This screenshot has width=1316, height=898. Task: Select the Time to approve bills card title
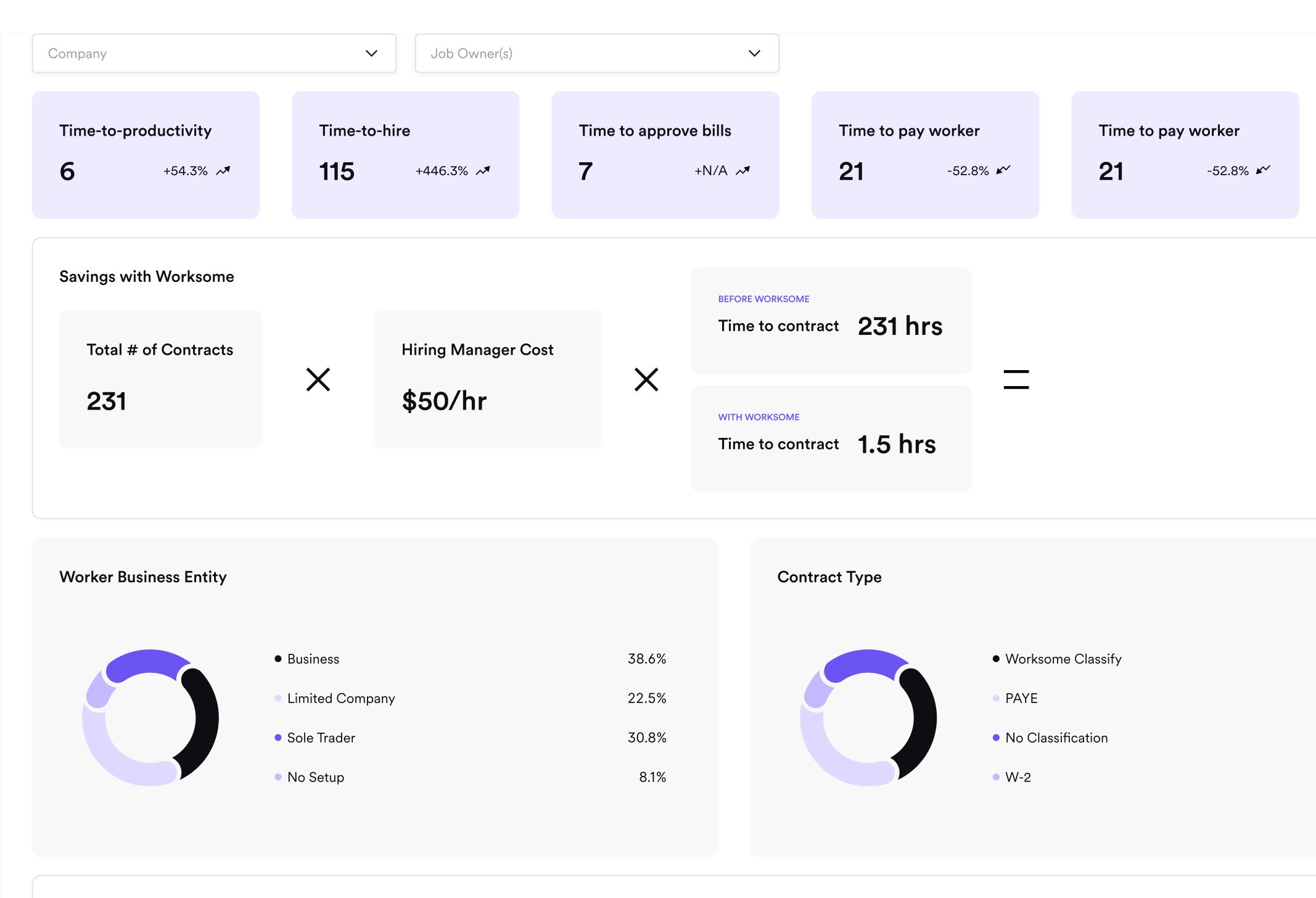[655, 131]
